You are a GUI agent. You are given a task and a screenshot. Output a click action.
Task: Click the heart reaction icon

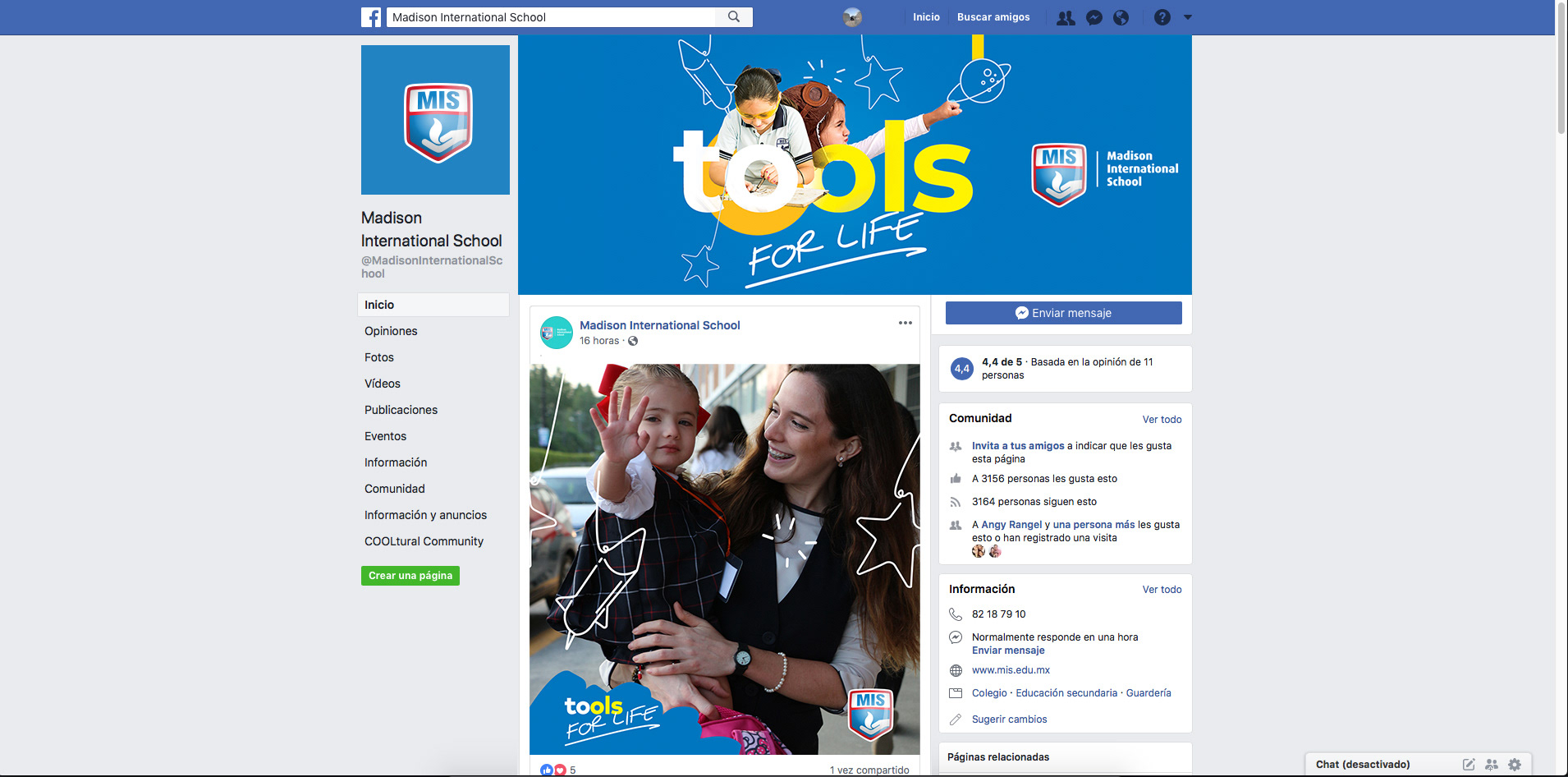pyautogui.click(x=560, y=770)
